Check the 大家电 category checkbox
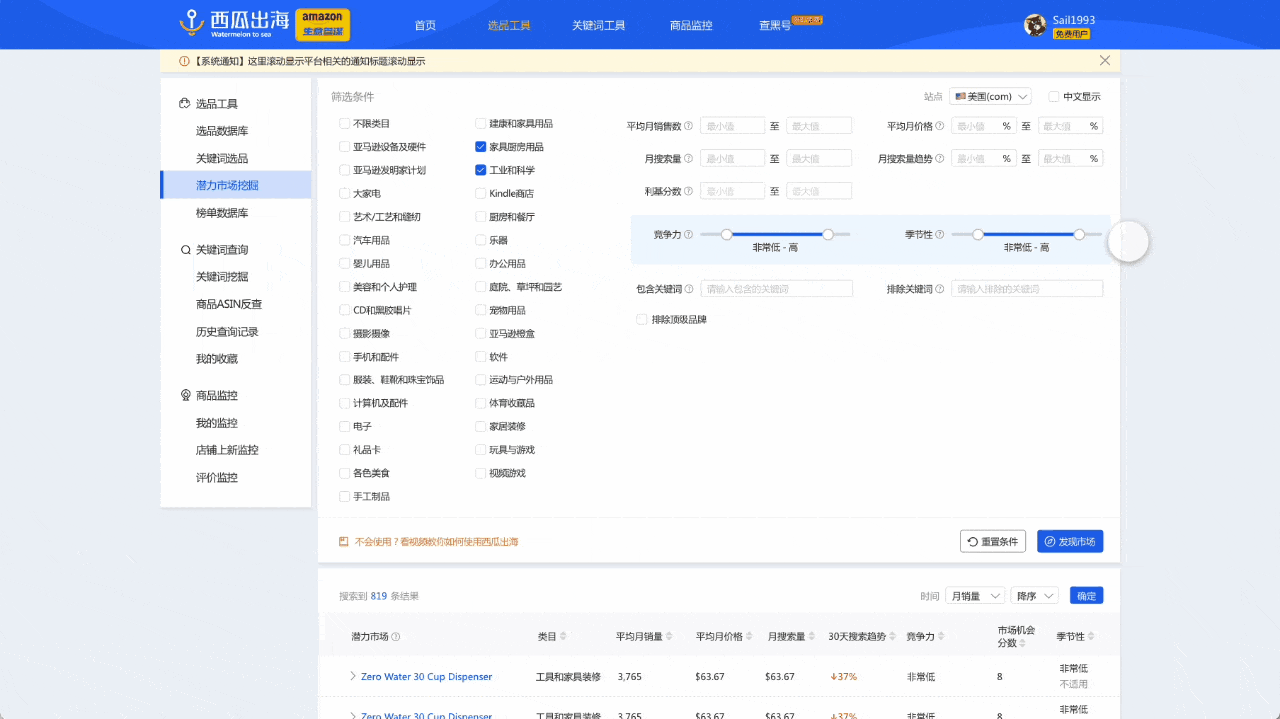This screenshot has width=1280, height=719. 344,194
